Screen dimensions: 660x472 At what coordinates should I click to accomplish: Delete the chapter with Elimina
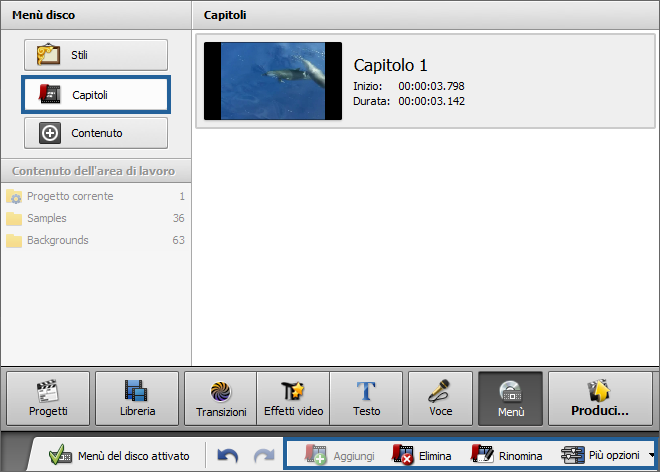click(x=421, y=456)
